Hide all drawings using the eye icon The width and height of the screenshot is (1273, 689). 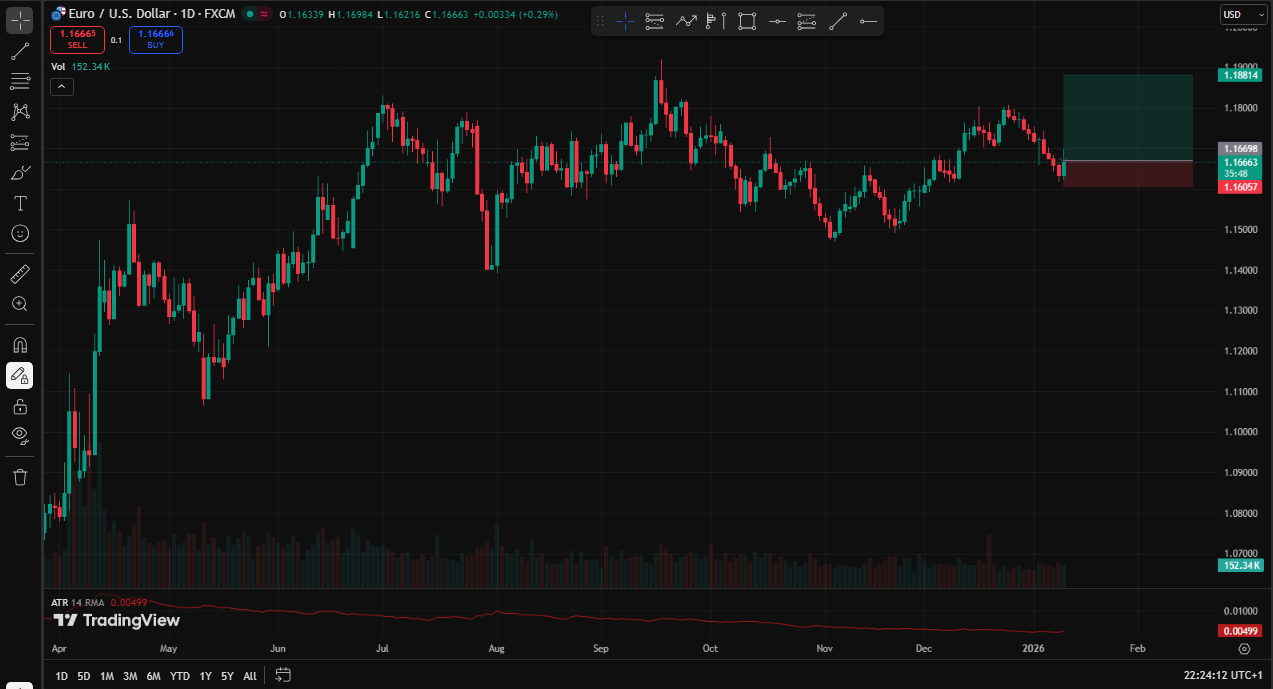(x=20, y=436)
